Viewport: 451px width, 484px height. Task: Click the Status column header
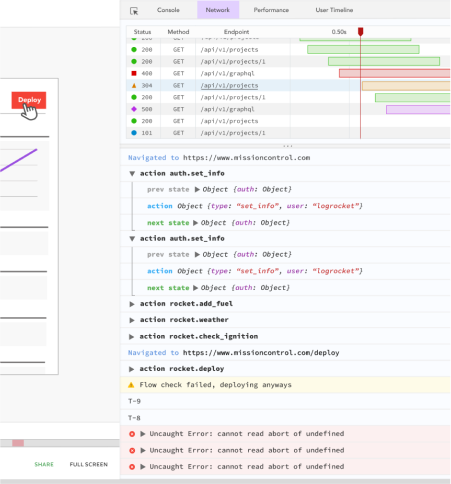click(x=142, y=32)
